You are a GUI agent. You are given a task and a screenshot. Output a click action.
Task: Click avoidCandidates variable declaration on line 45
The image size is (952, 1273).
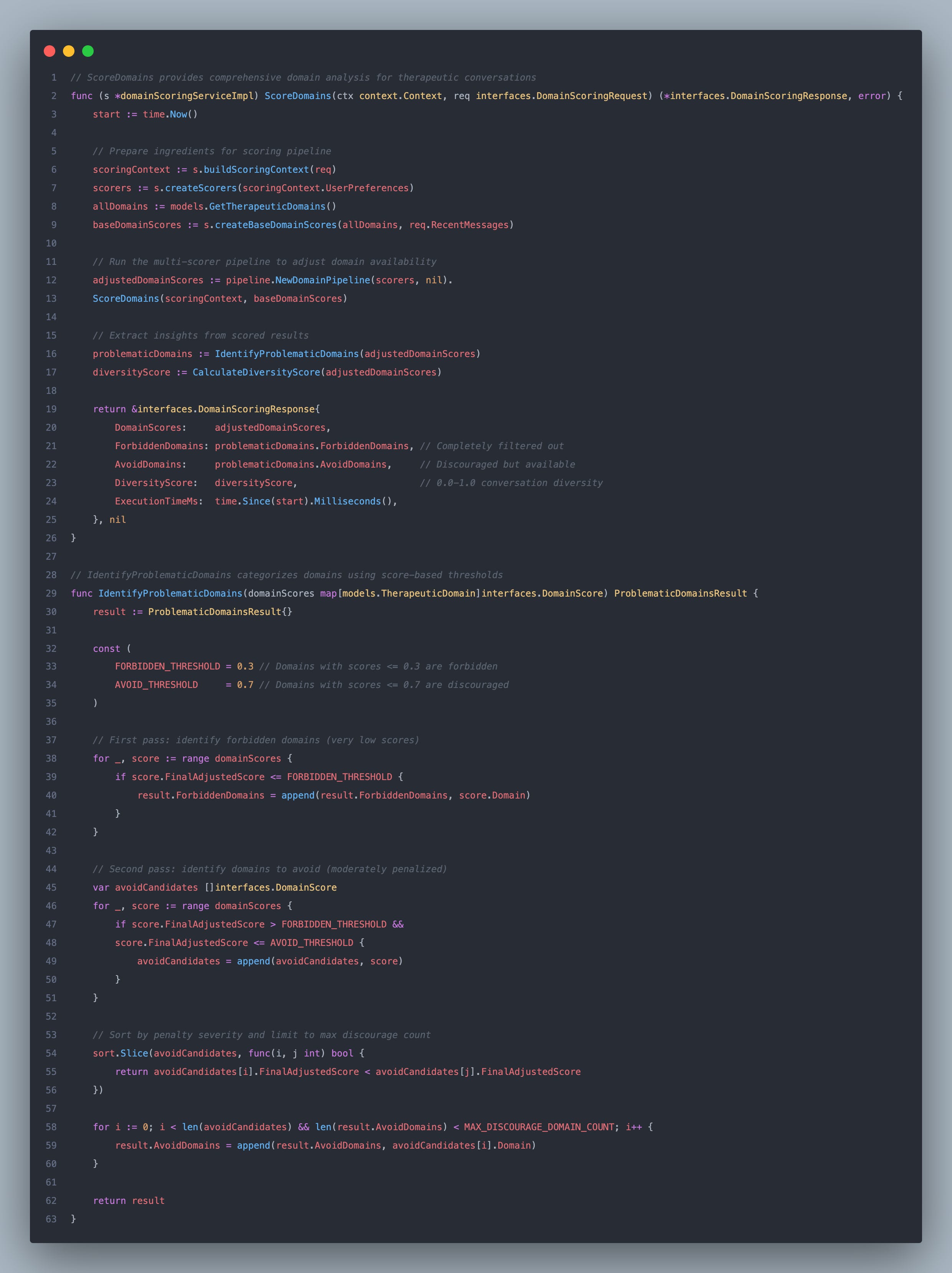156,888
